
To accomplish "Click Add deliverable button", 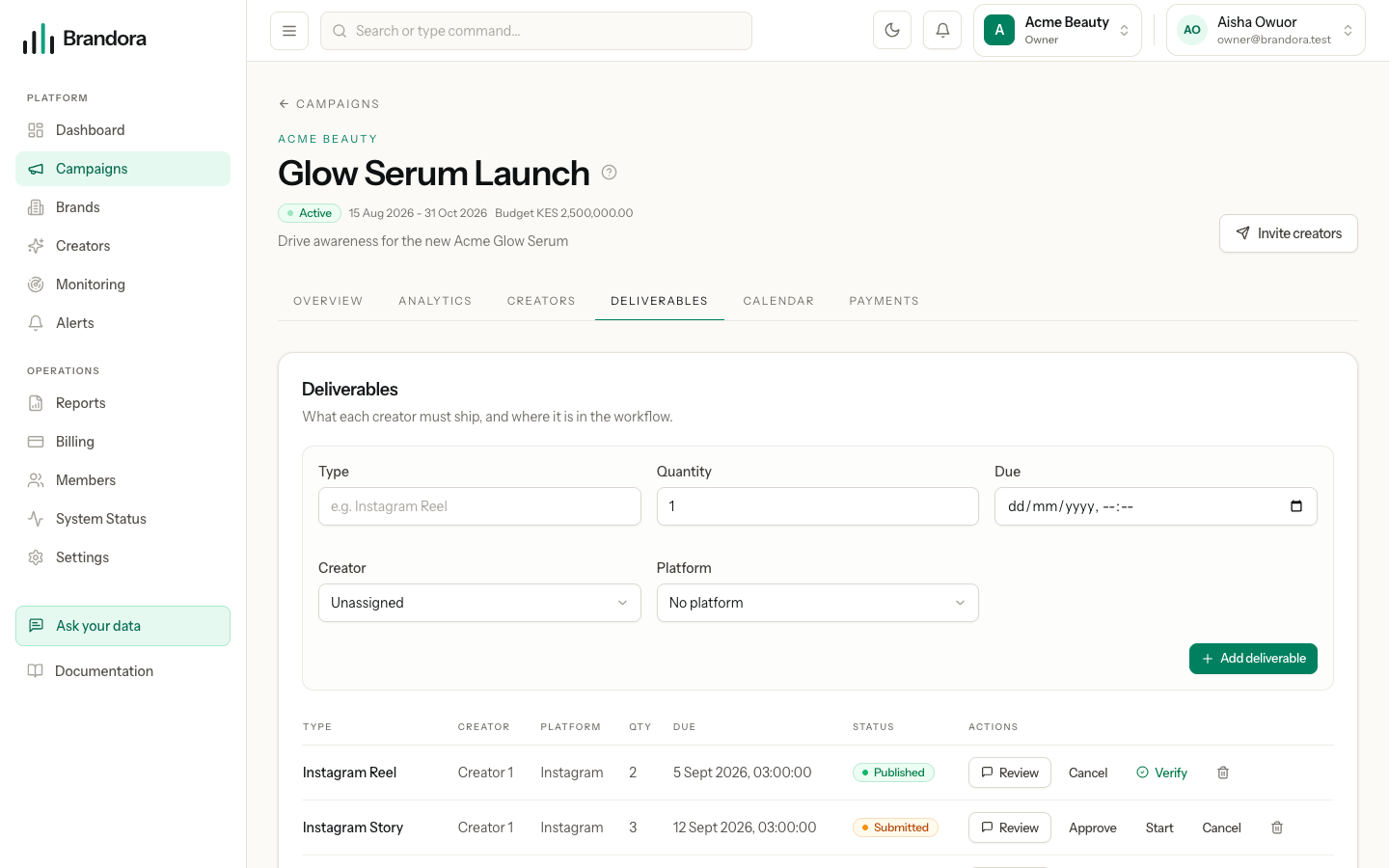I will coord(1253,659).
